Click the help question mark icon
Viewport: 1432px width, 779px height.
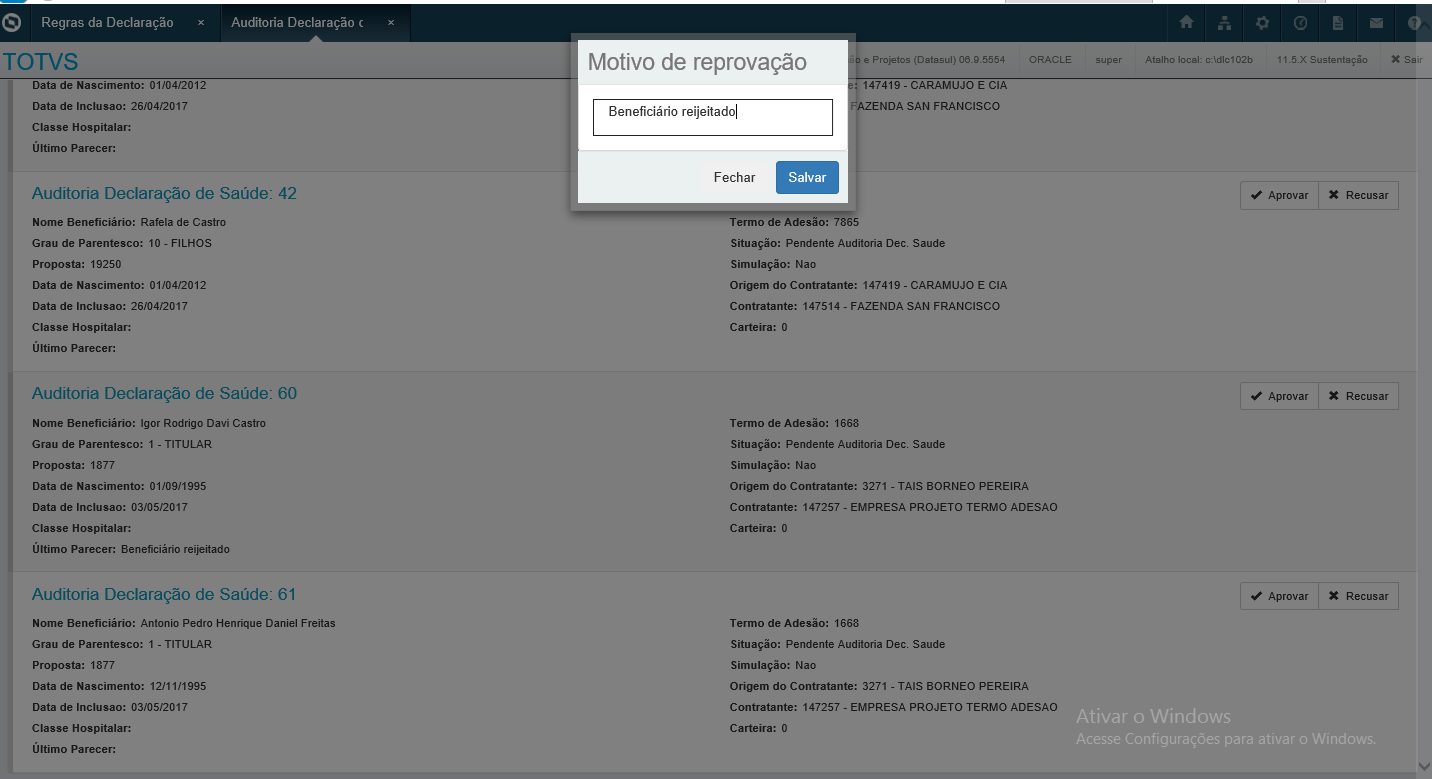pos(1414,22)
